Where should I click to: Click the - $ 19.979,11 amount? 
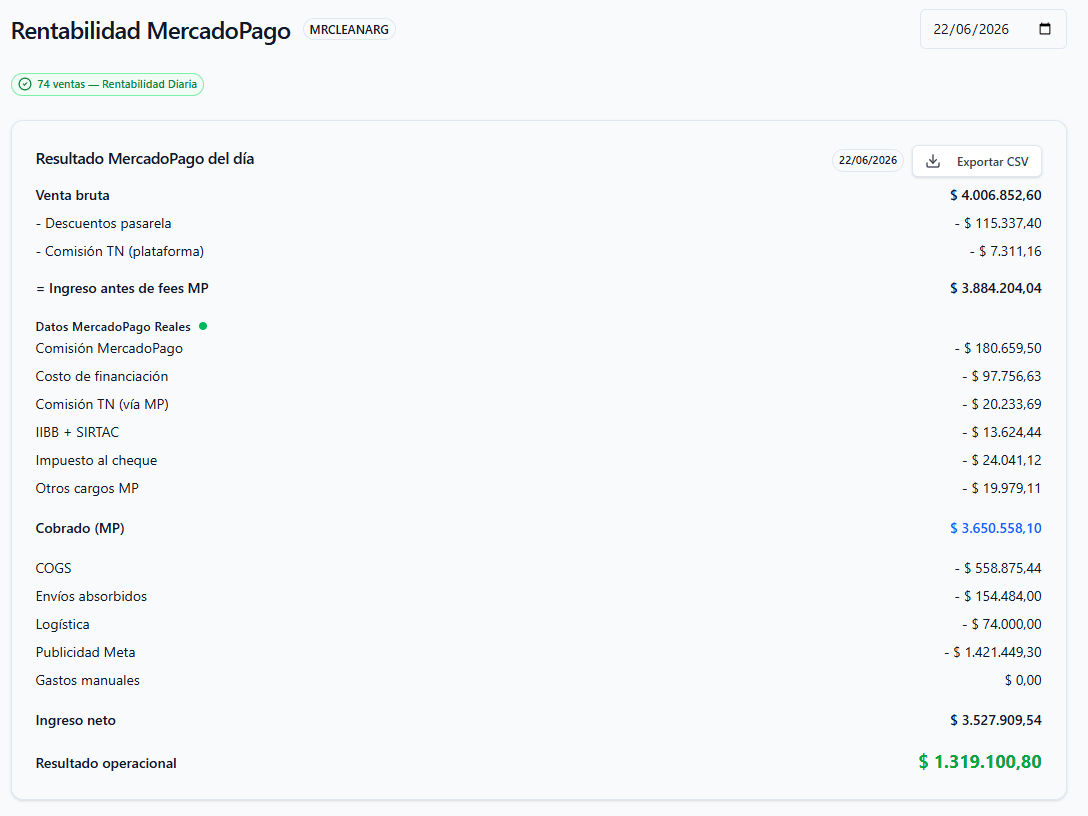pos(1001,488)
